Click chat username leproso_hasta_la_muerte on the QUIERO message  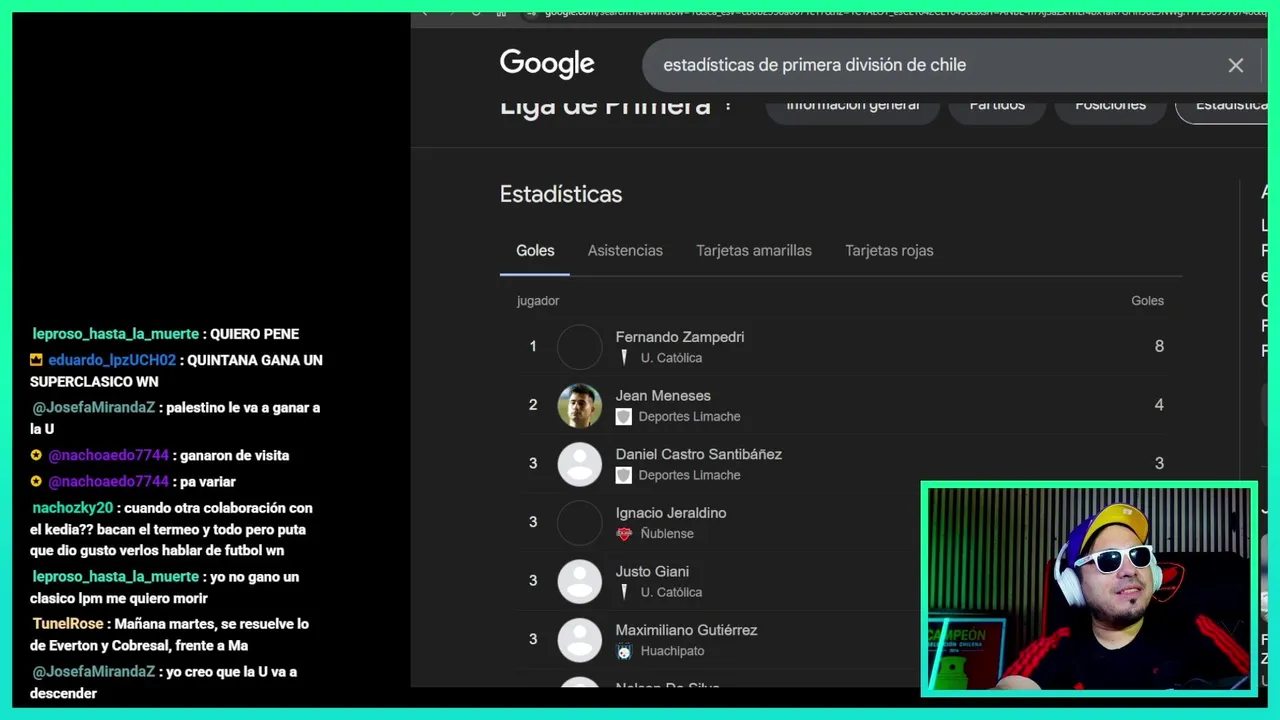click(x=116, y=334)
